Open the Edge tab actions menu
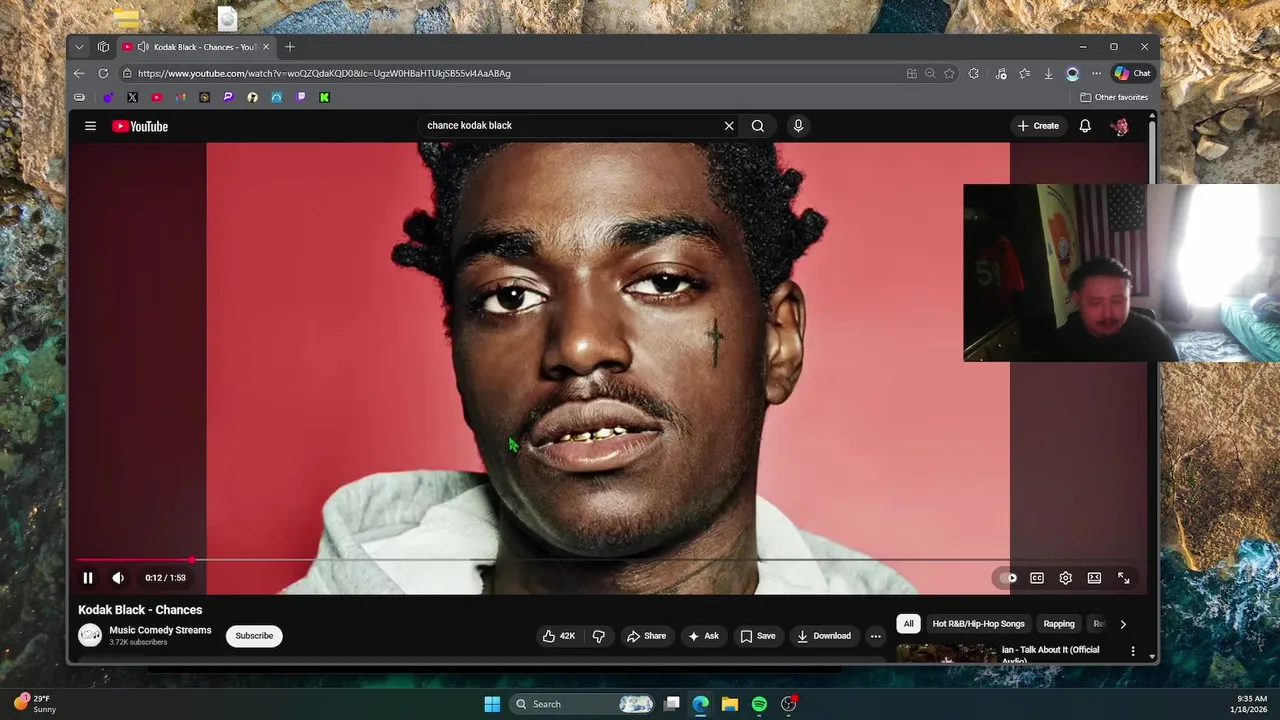The width and height of the screenshot is (1280, 720). click(103, 47)
